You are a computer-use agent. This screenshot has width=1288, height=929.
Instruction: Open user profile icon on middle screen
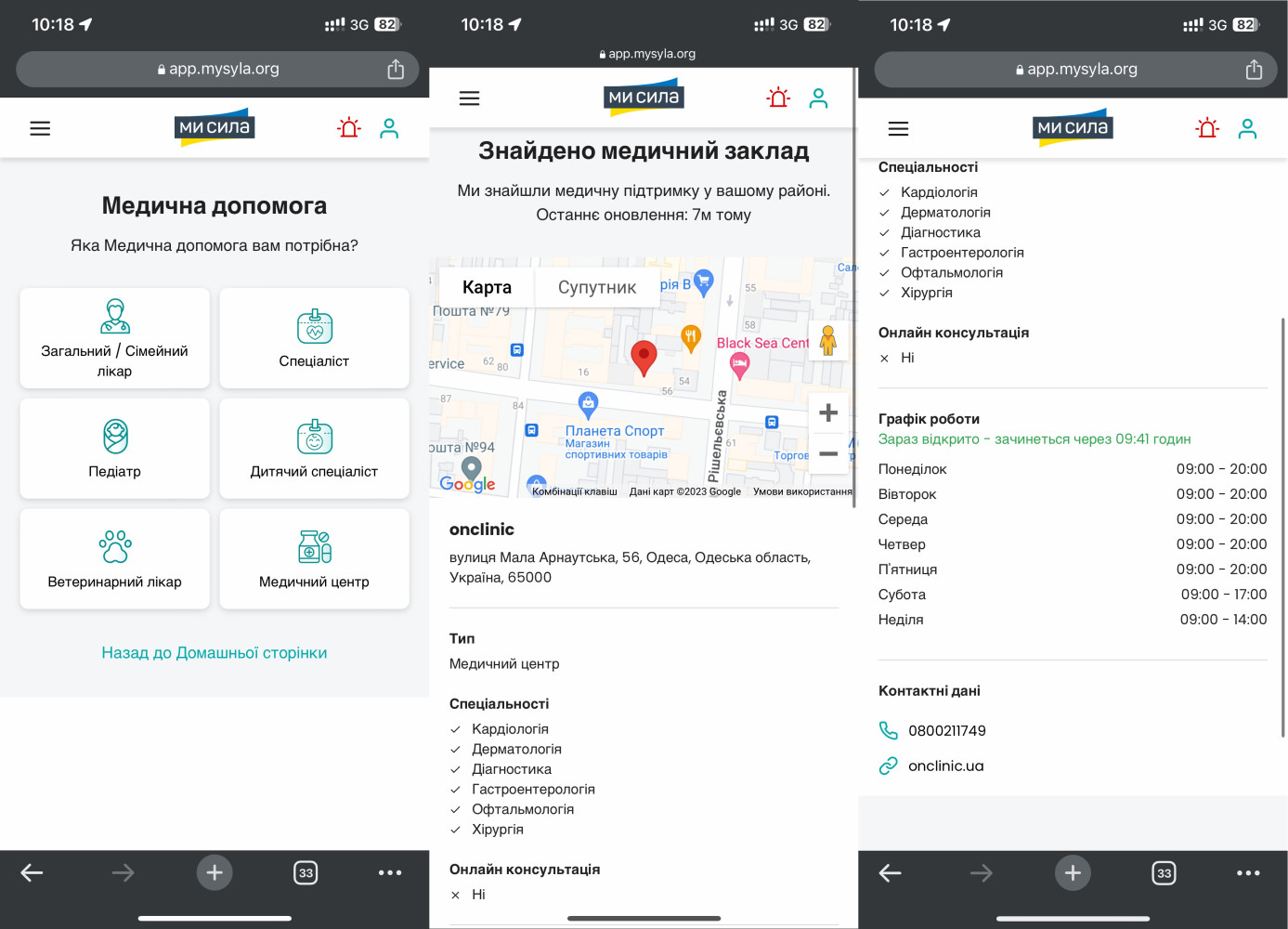tap(818, 98)
